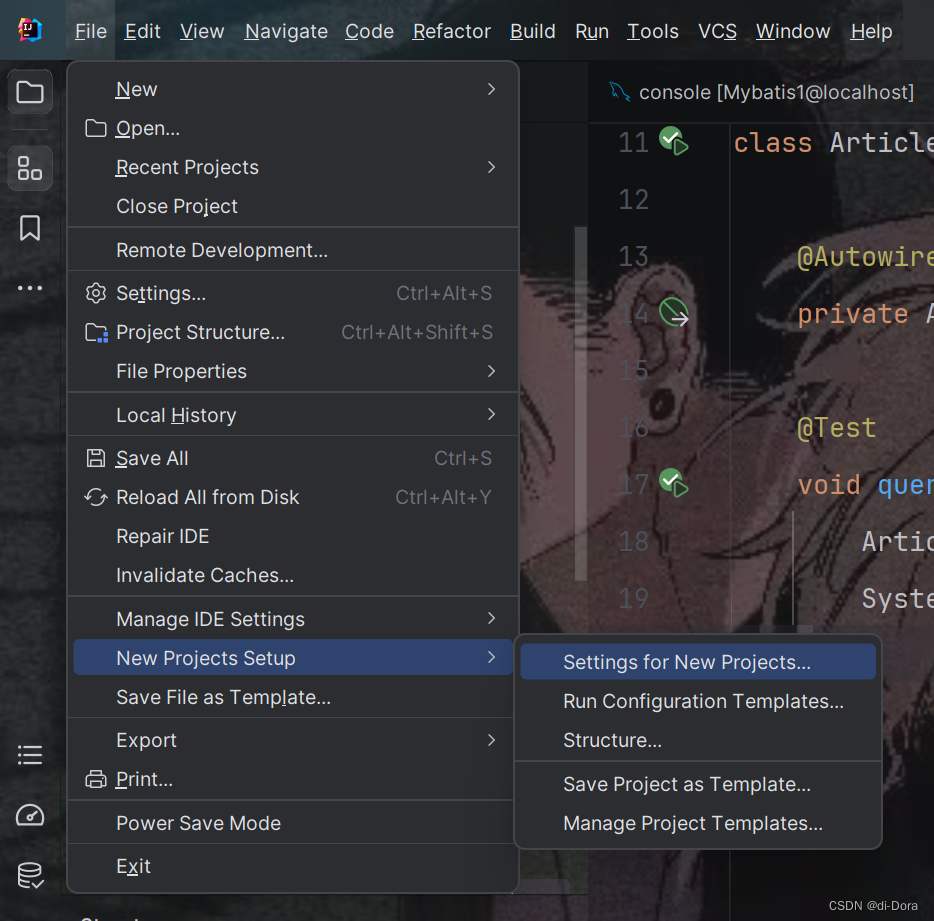
Task: Select Save Project as Template...
Action: (x=698, y=784)
